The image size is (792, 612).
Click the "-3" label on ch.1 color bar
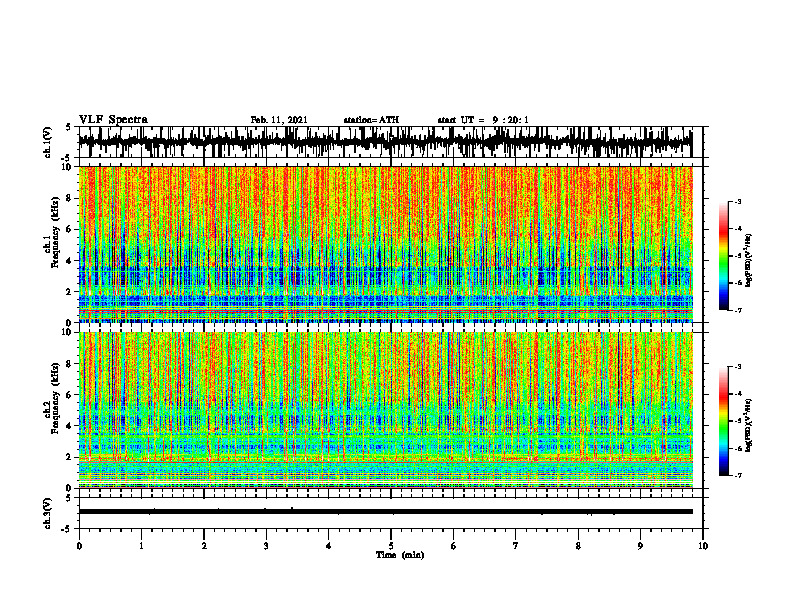738,201
